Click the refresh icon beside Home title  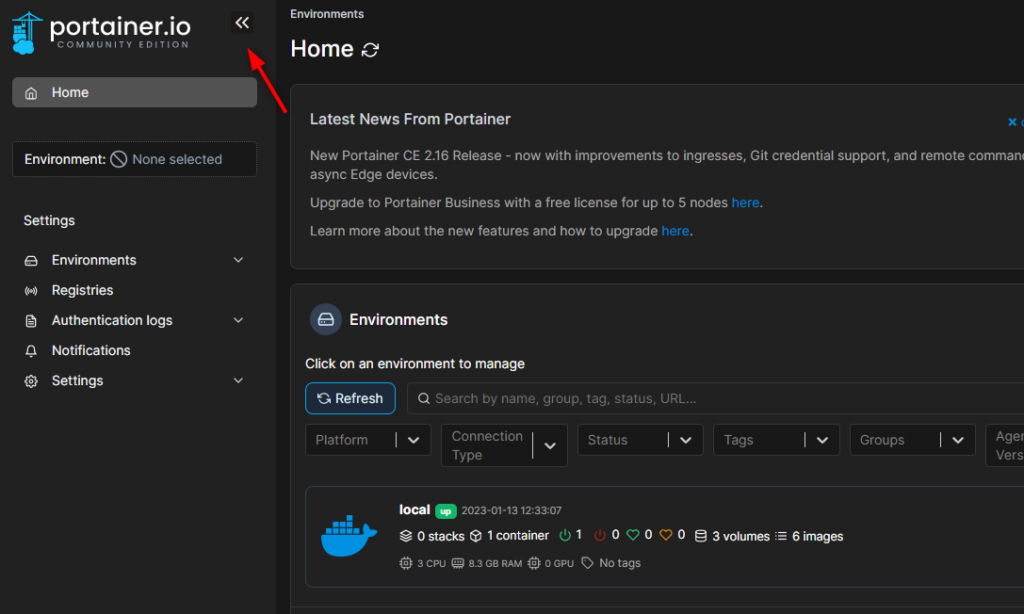coord(370,50)
